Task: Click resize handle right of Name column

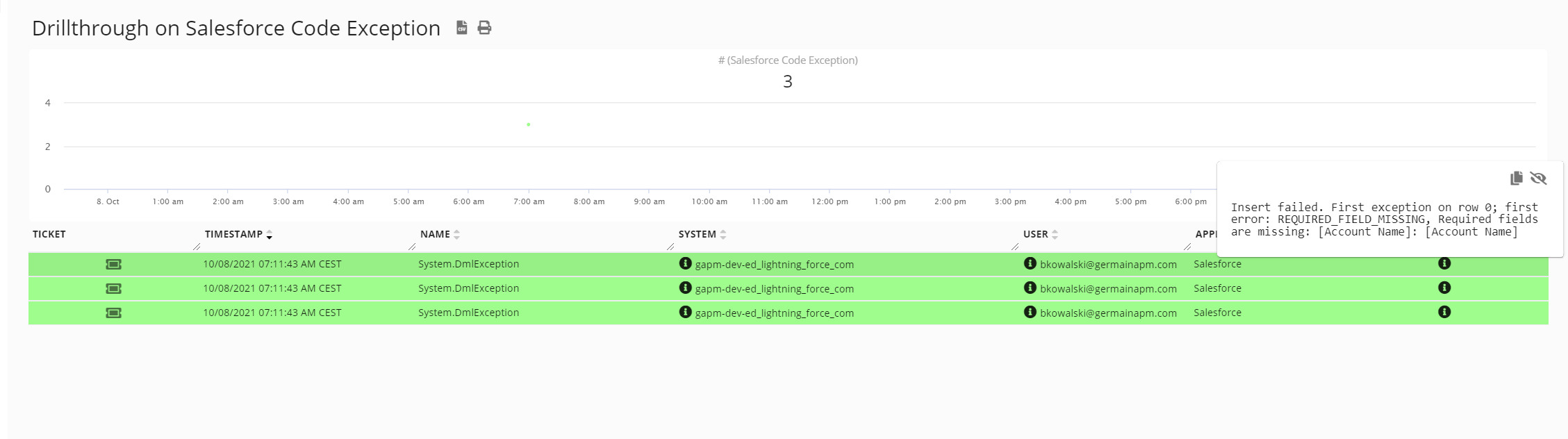Action: click(670, 247)
